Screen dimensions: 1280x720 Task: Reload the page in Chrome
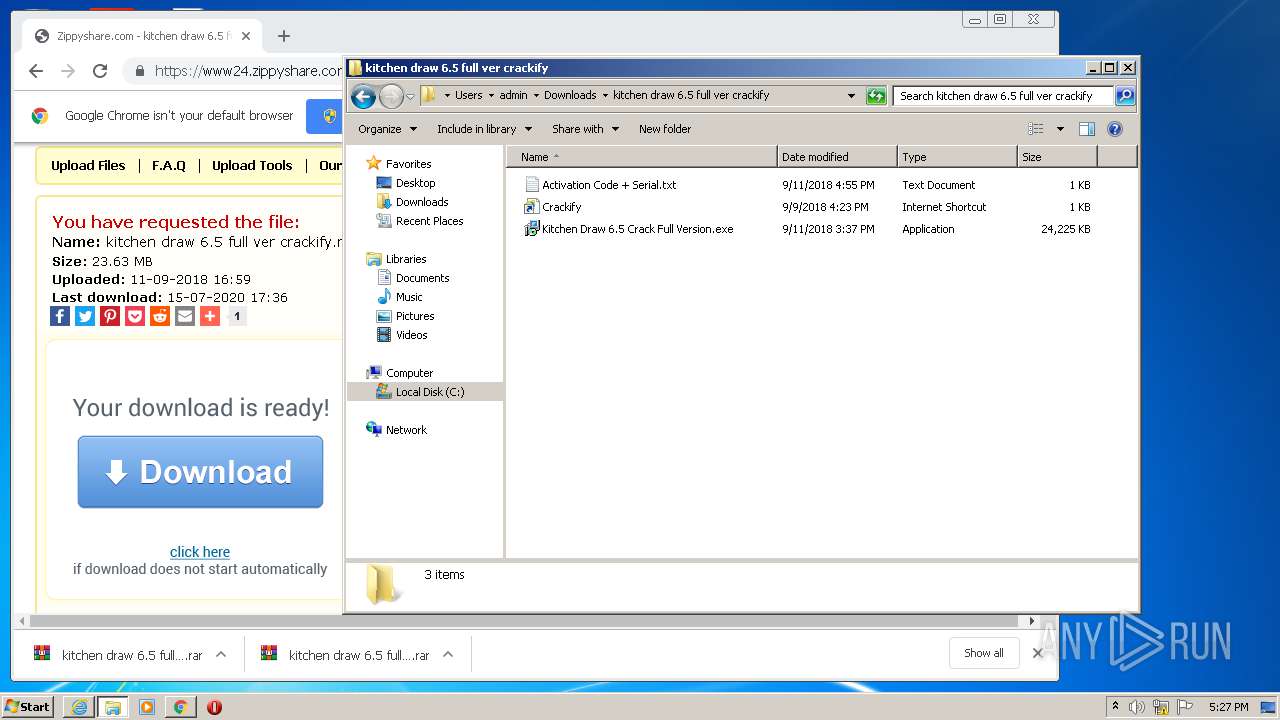click(x=100, y=71)
